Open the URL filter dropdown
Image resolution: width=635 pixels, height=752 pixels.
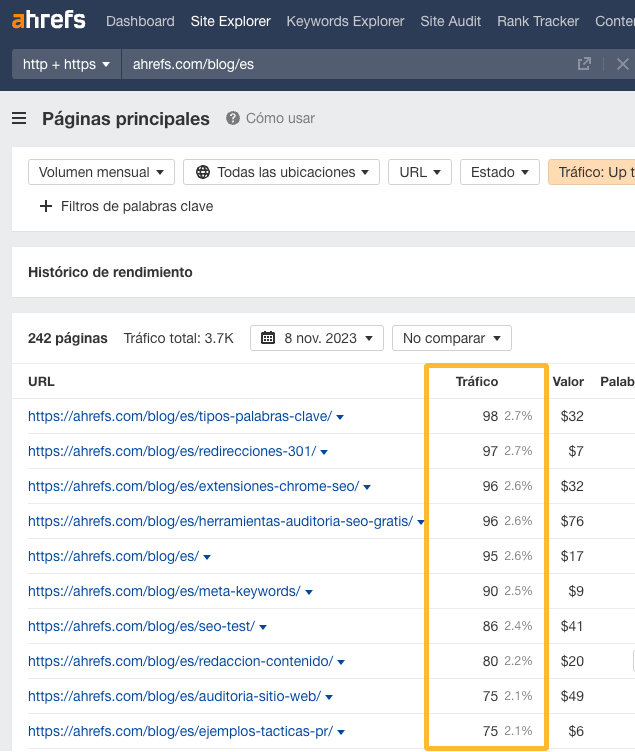pos(420,172)
